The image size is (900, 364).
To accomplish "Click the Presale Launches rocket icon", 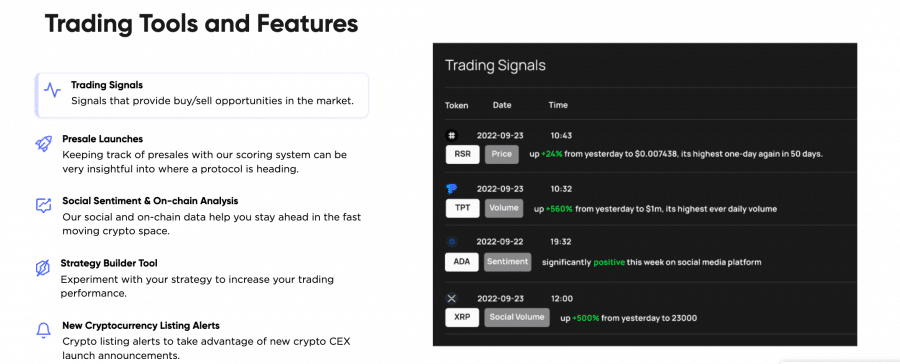I will click(44, 144).
